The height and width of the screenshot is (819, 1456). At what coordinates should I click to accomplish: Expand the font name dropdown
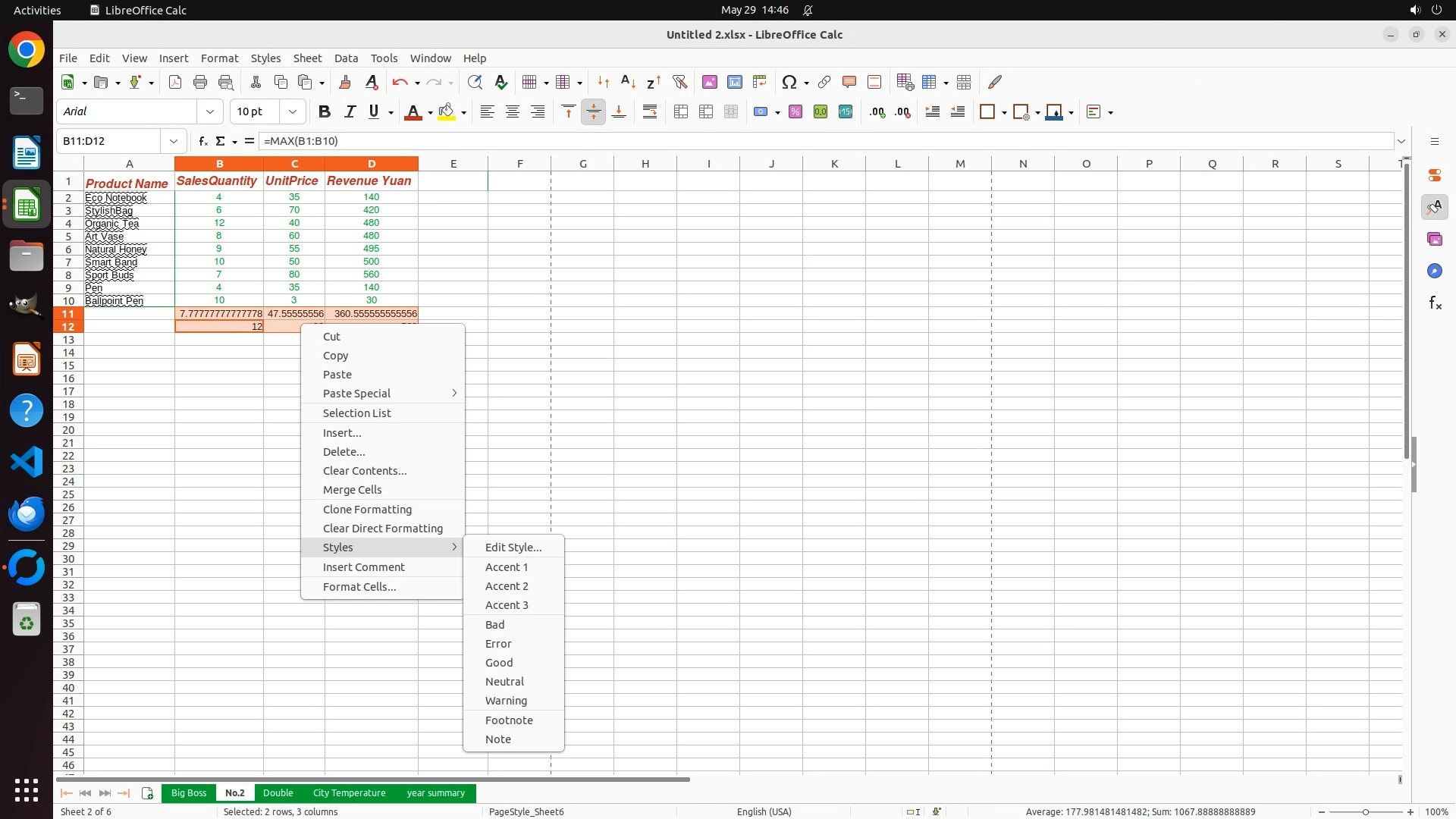coord(210,112)
